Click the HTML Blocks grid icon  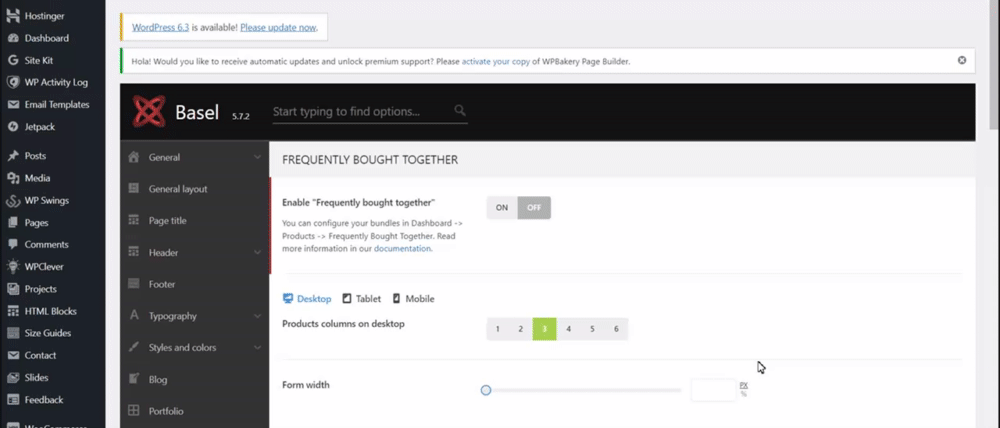12,311
